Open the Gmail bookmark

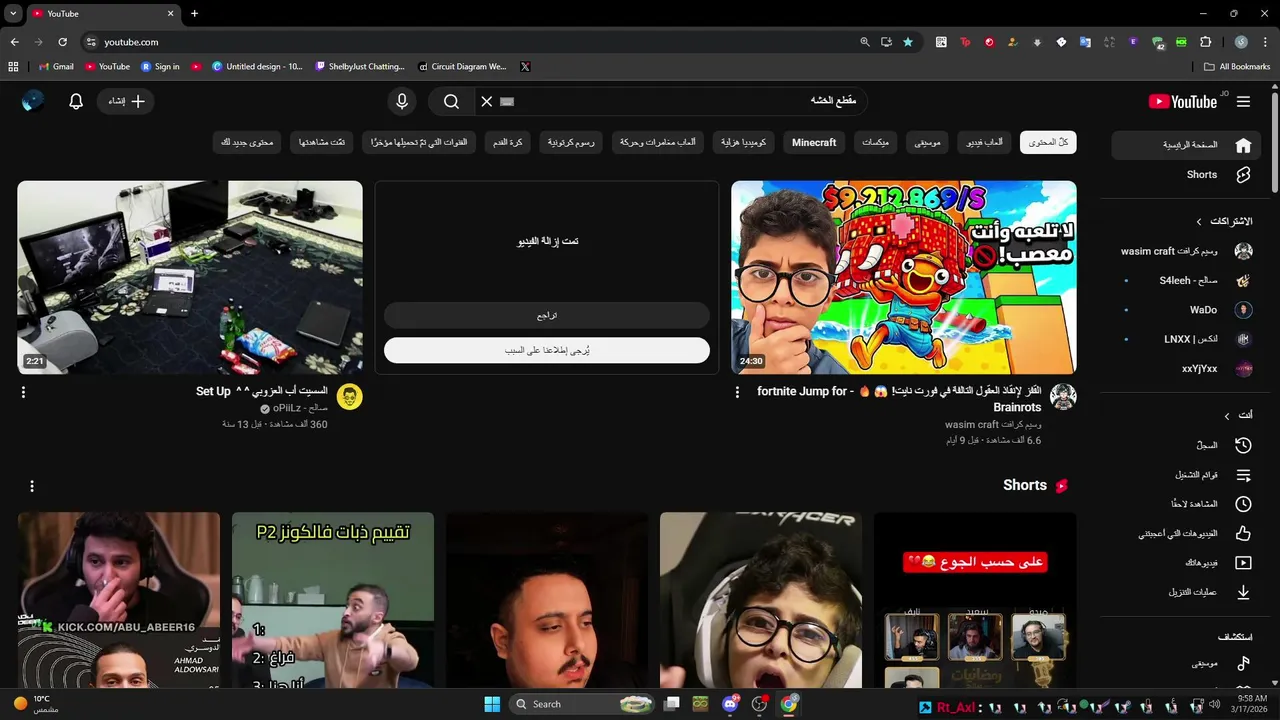coord(56,67)
